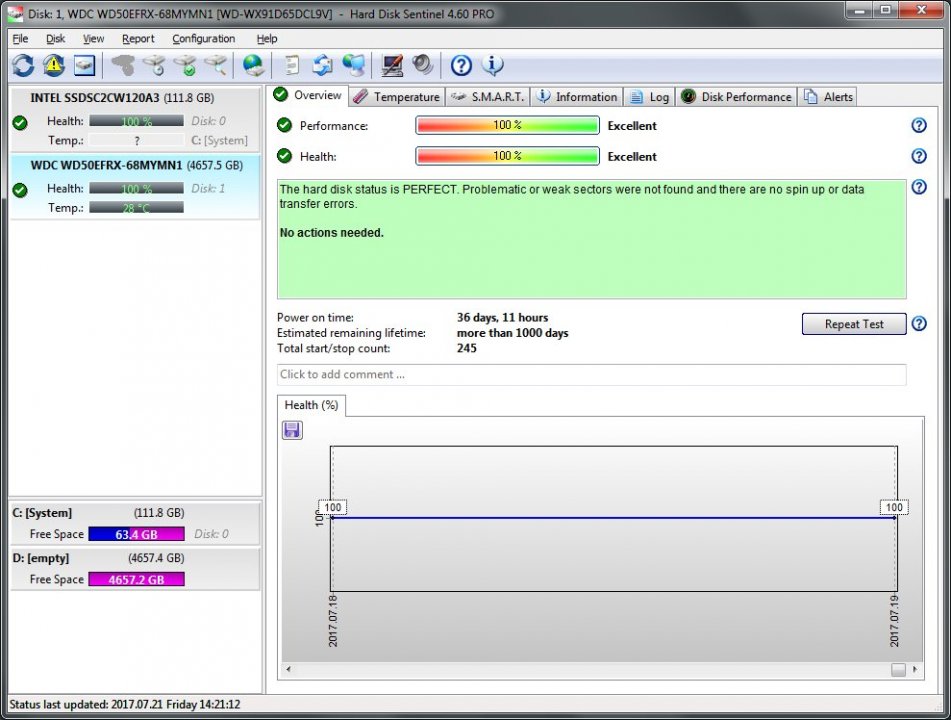Click the 'No actions needed.' status text
The height and width of the screenshot is (720, 951).
pyautogui.click(x=332, y=233)
